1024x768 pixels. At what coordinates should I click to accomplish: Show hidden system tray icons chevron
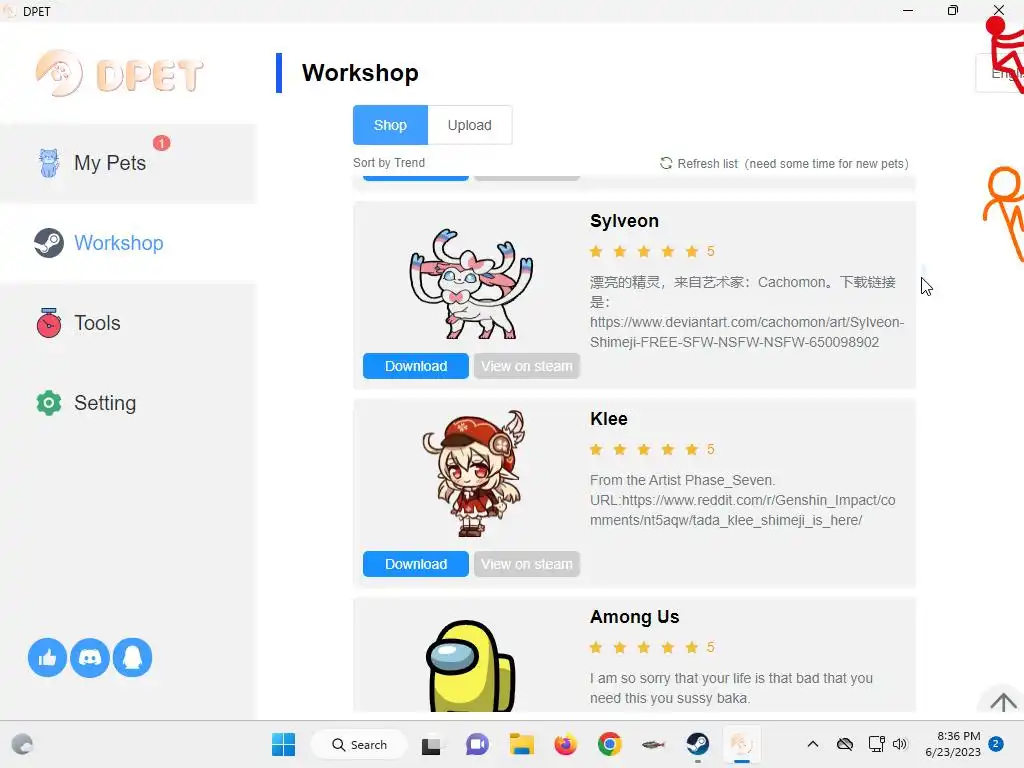click(812, 744)
